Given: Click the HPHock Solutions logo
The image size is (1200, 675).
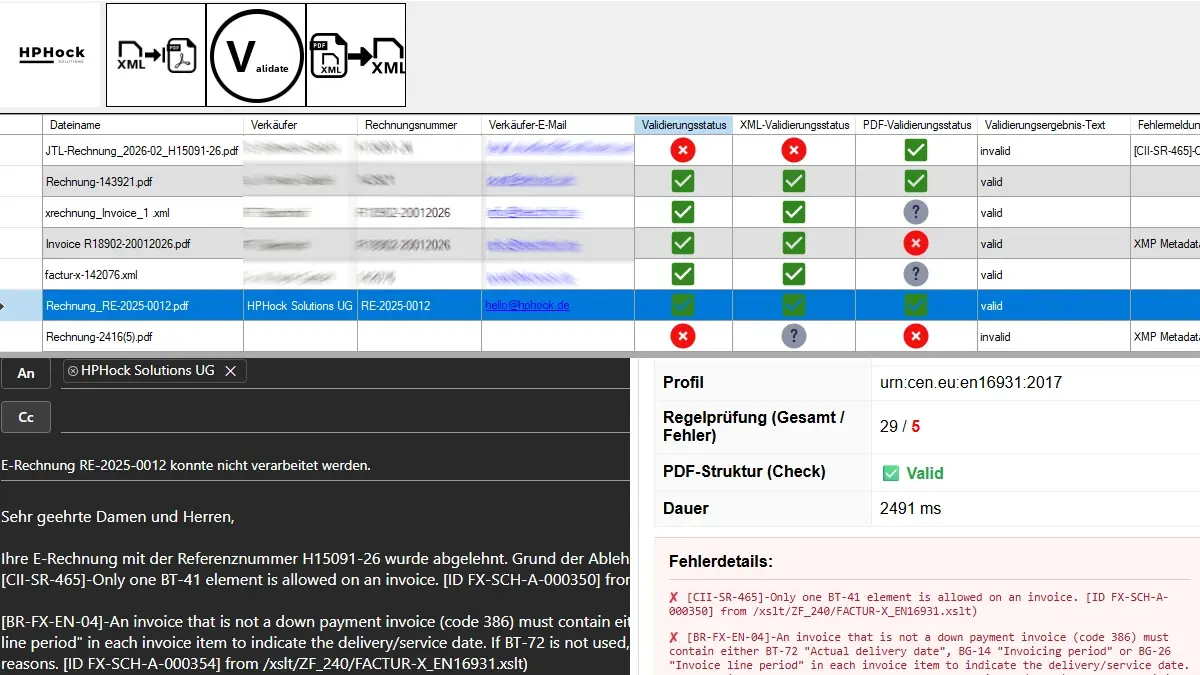Looking at the screenshot, I should point(50,54).
